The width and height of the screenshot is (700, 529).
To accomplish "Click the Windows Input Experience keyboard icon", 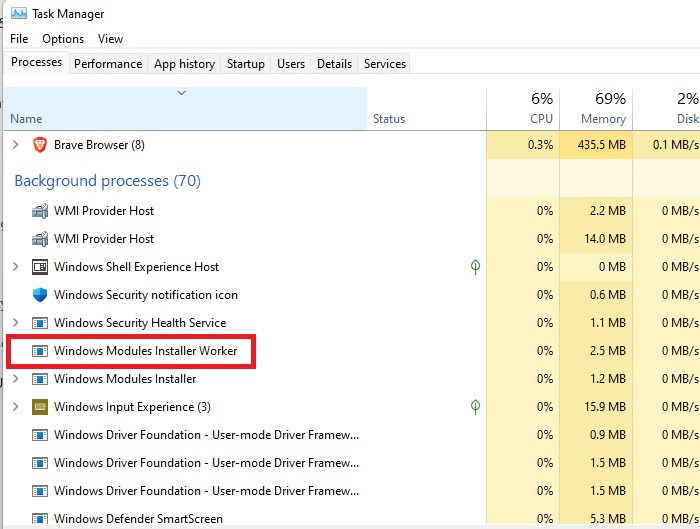I will click(40, 407).
